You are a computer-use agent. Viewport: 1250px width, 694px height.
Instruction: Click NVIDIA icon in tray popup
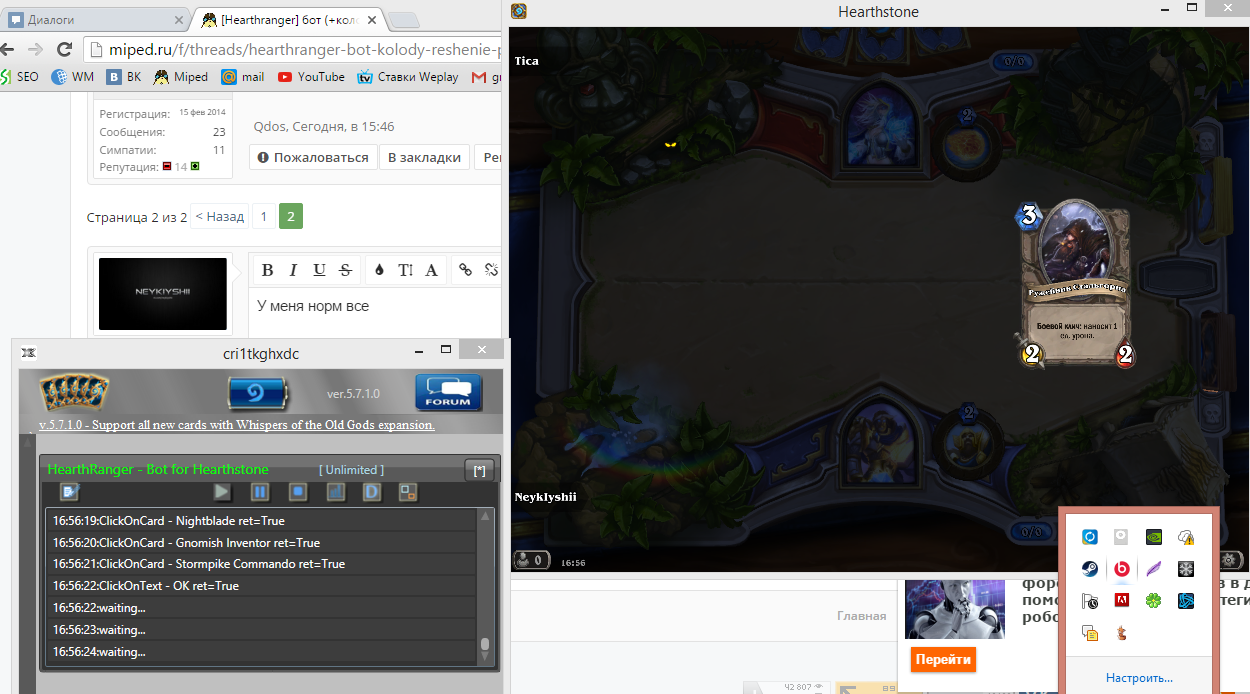click(x=1154, y=537)
